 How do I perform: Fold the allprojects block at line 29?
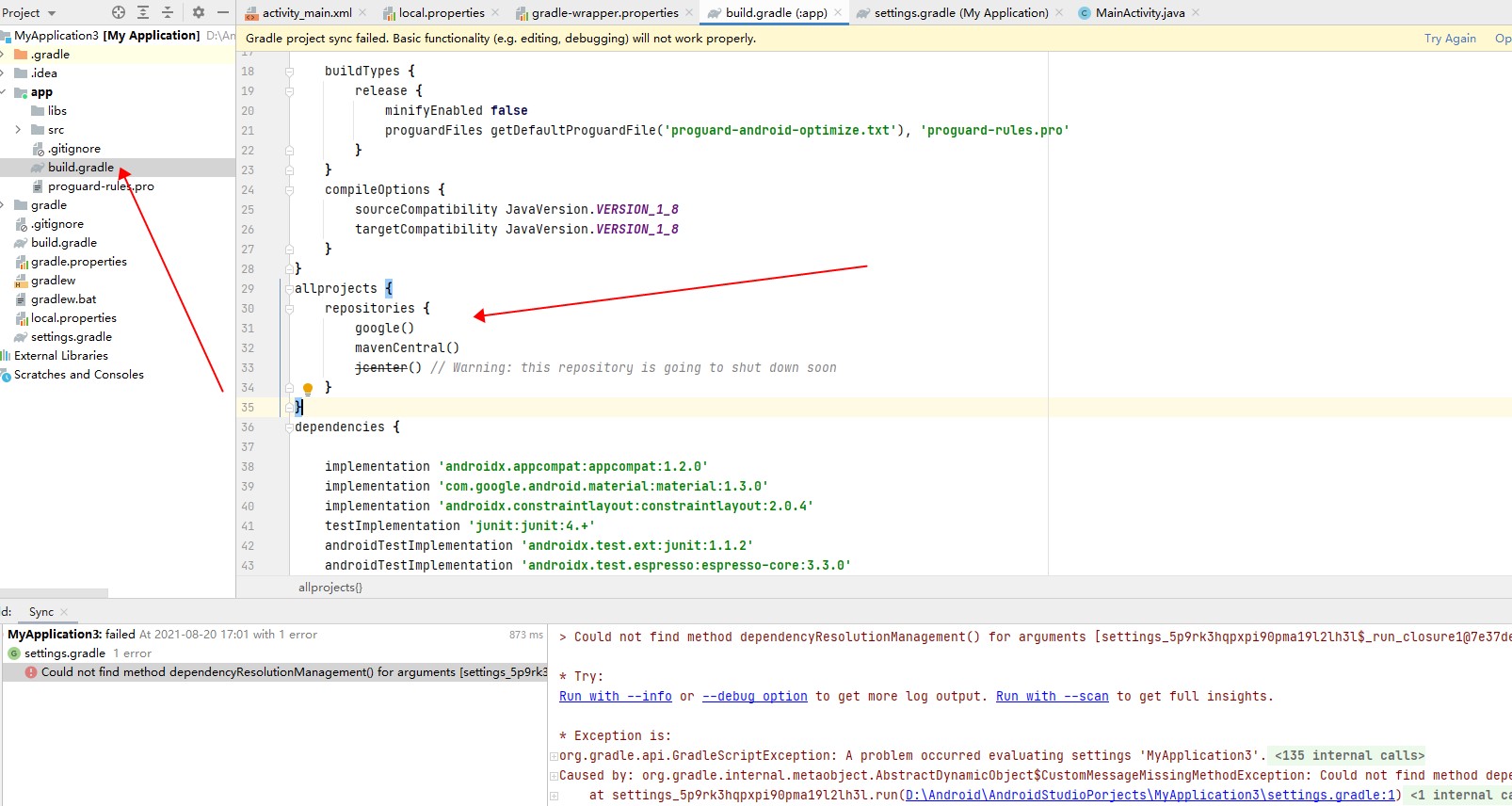[x=290, y=289]
